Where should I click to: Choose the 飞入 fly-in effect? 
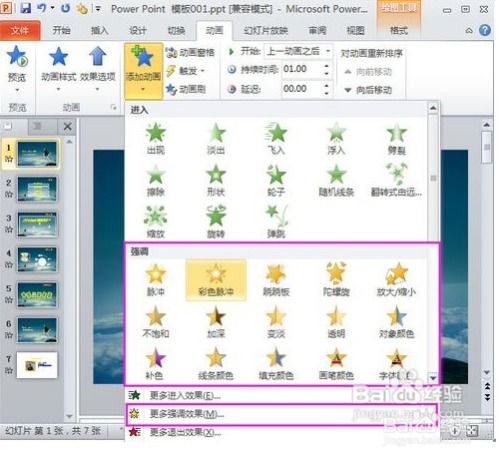(276, 138)
